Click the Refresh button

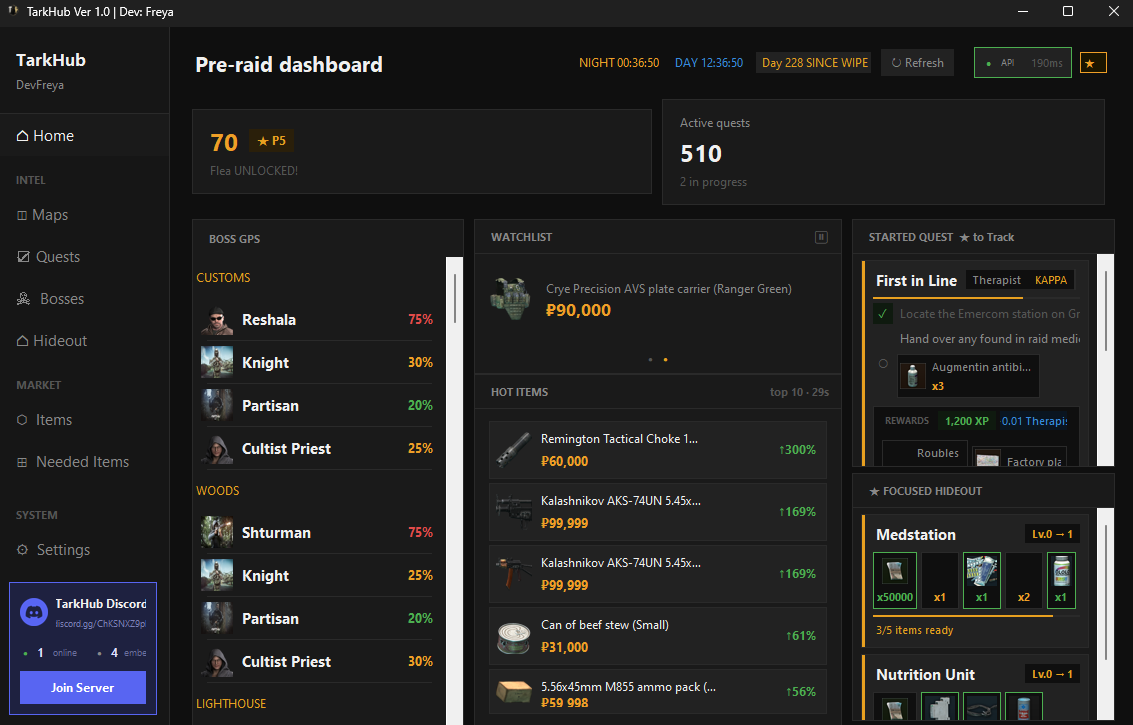click(x=917, y=63)
